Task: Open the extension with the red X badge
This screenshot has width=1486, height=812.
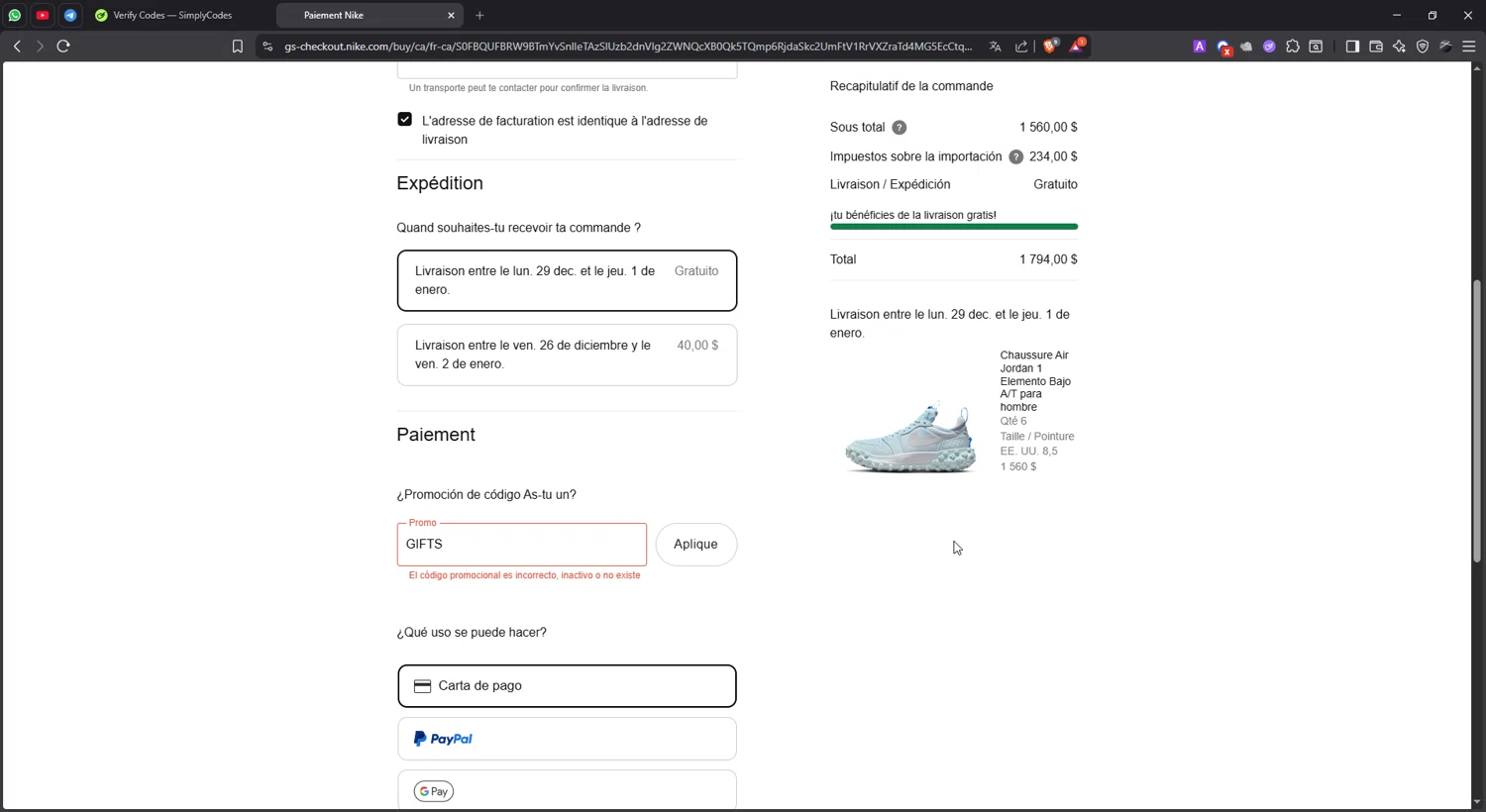Action: 1223,47
